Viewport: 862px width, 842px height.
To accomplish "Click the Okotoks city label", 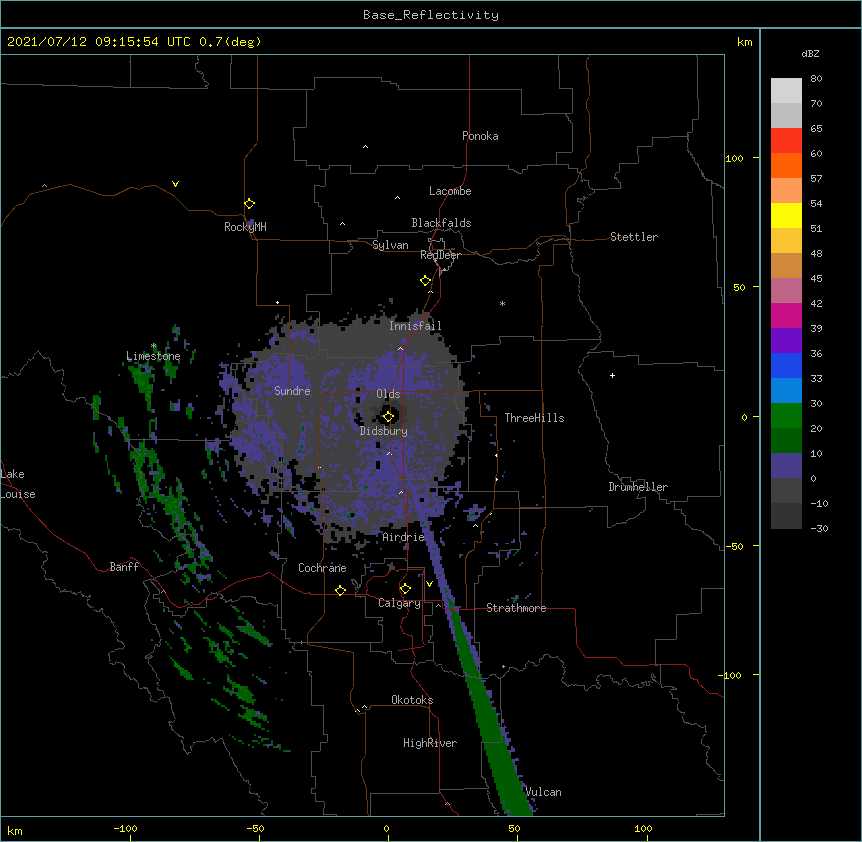I will coord(412,700).
